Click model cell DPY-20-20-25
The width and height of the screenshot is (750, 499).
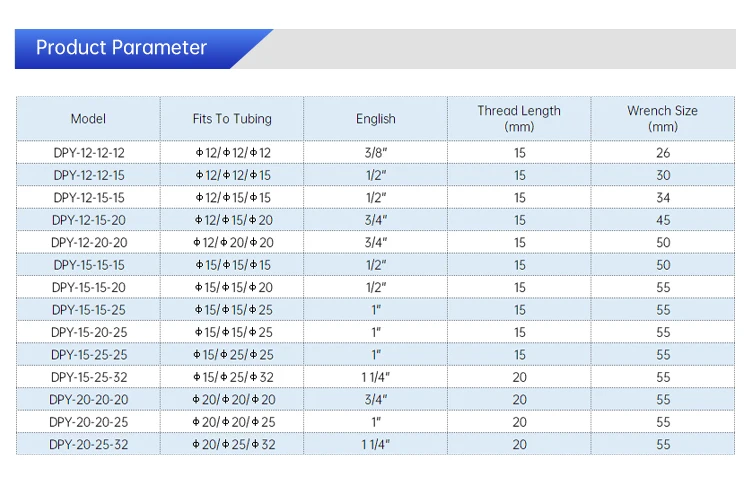(x=89, y=422)
